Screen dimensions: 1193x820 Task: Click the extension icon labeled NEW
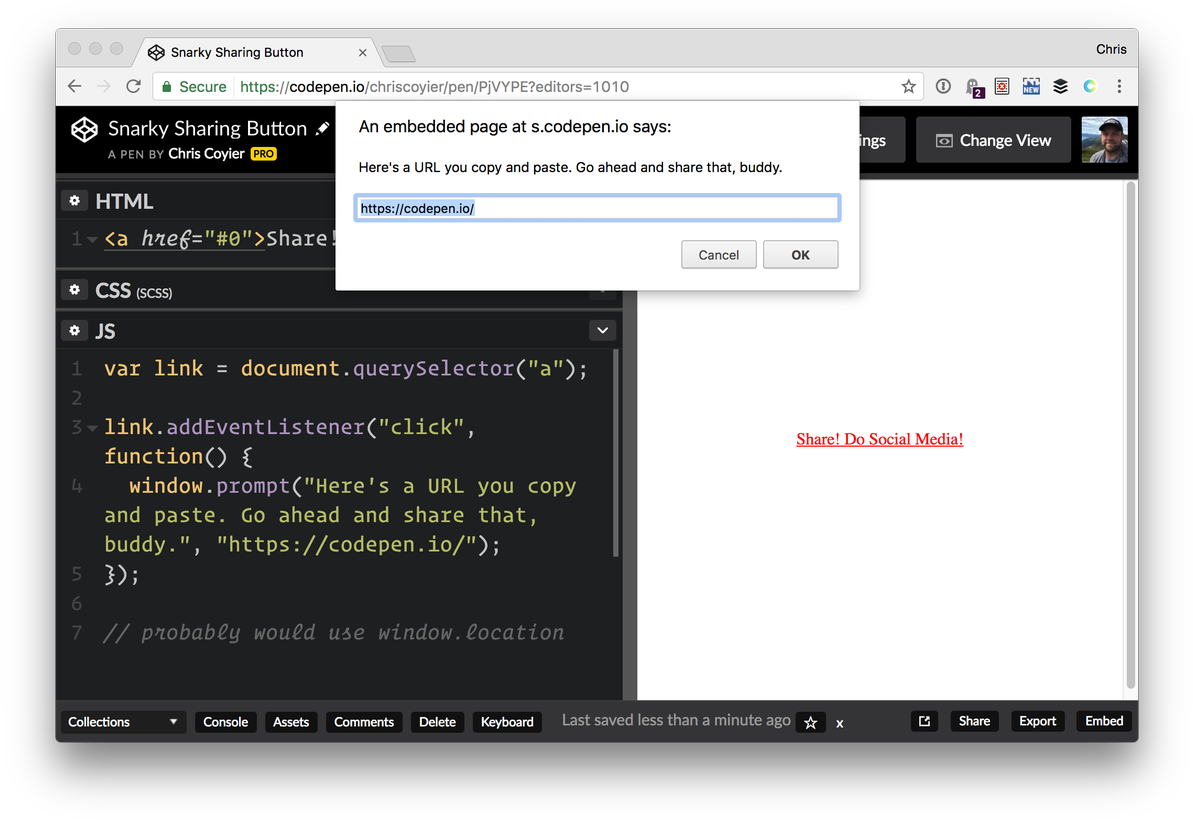[x=1031, y=87]
